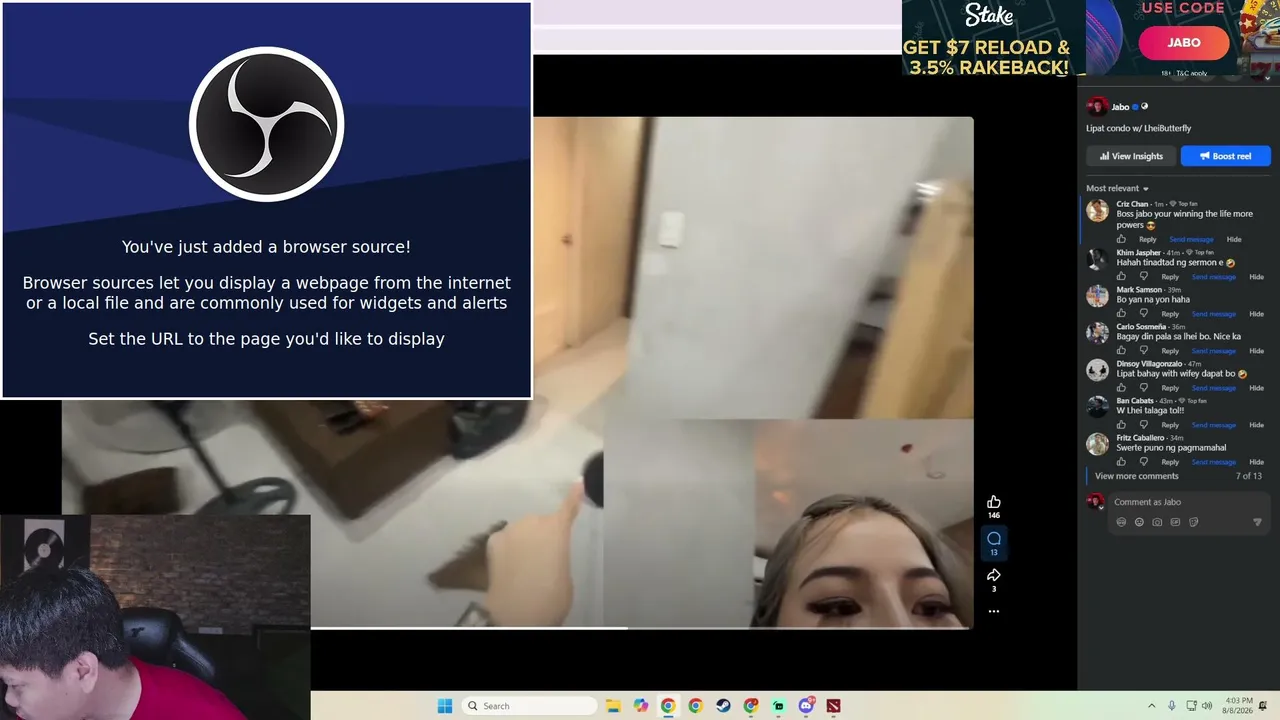
Task: Open the volume tray icon
Action: (1209, 706)
